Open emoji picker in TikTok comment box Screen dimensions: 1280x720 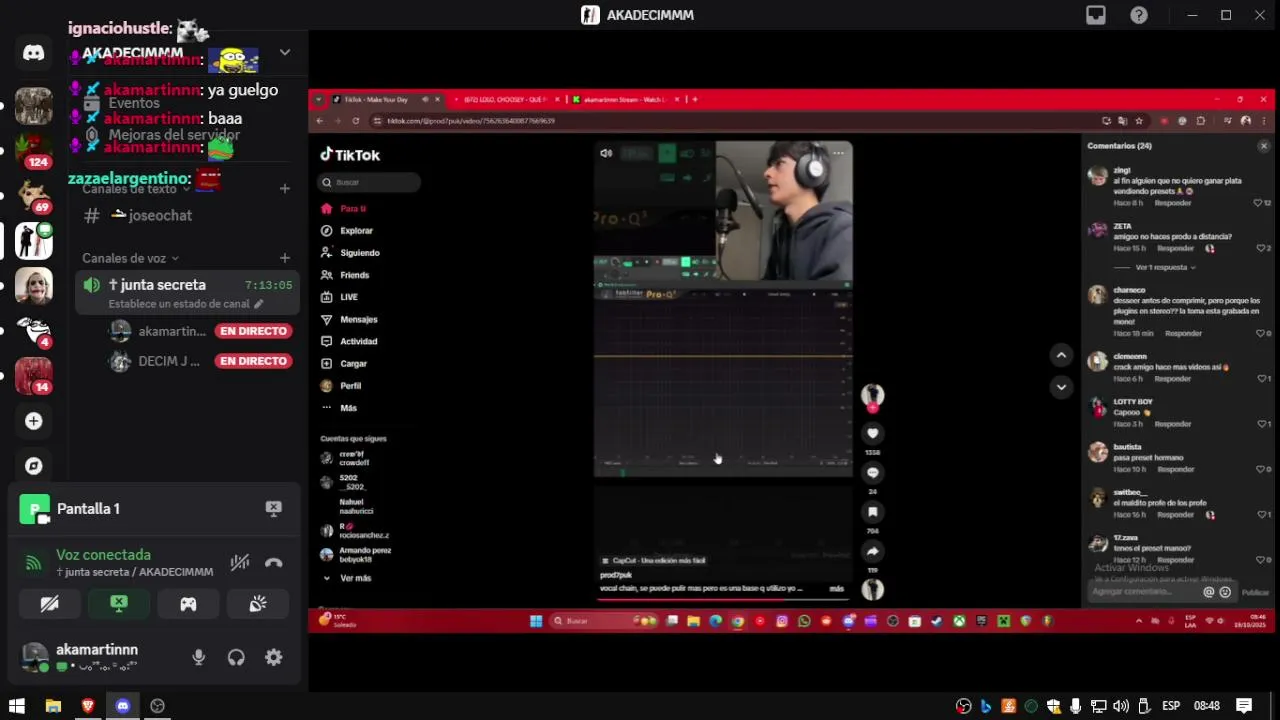tap(1225, 592)
